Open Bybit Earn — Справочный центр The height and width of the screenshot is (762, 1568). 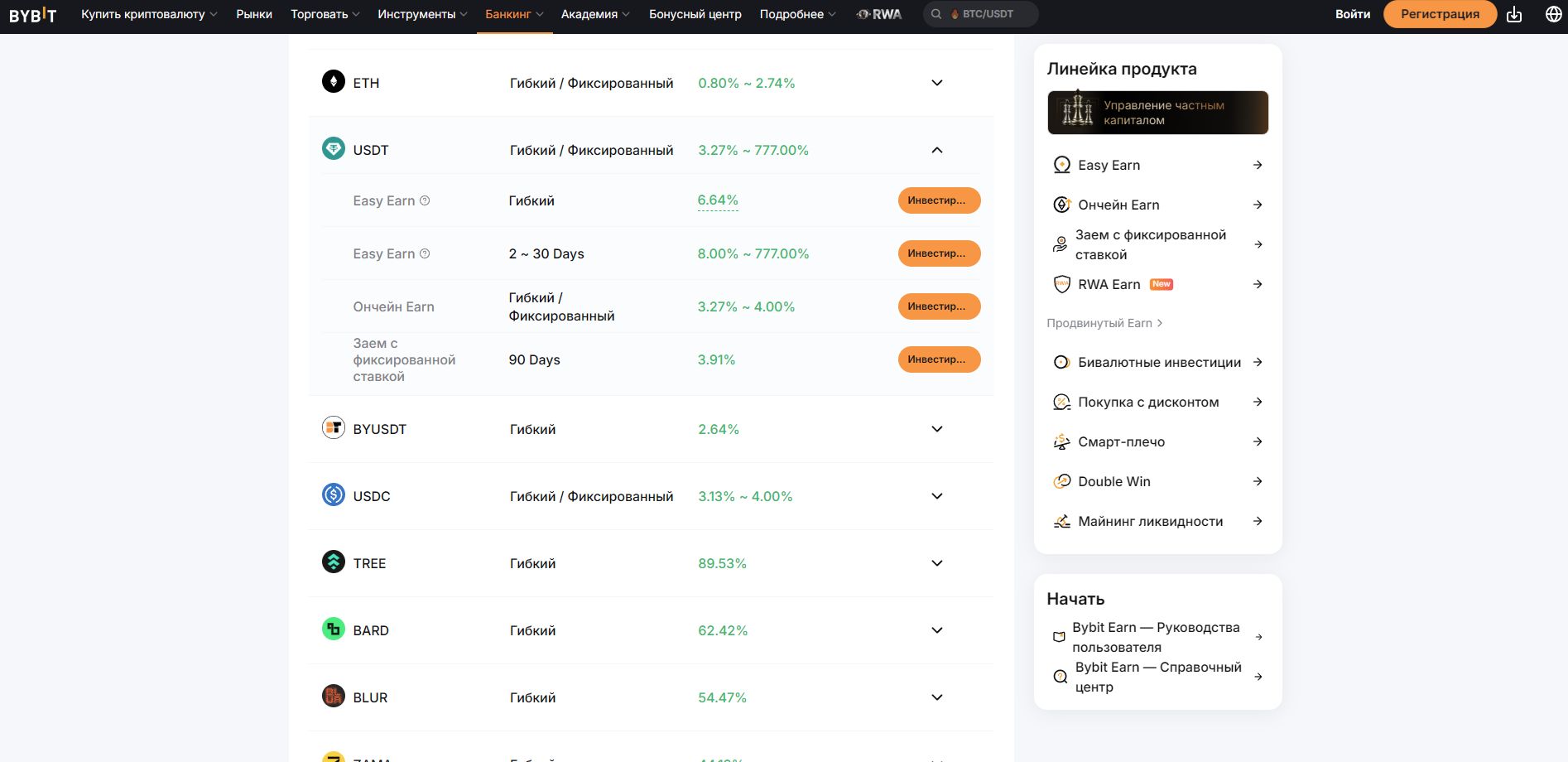1157,677
